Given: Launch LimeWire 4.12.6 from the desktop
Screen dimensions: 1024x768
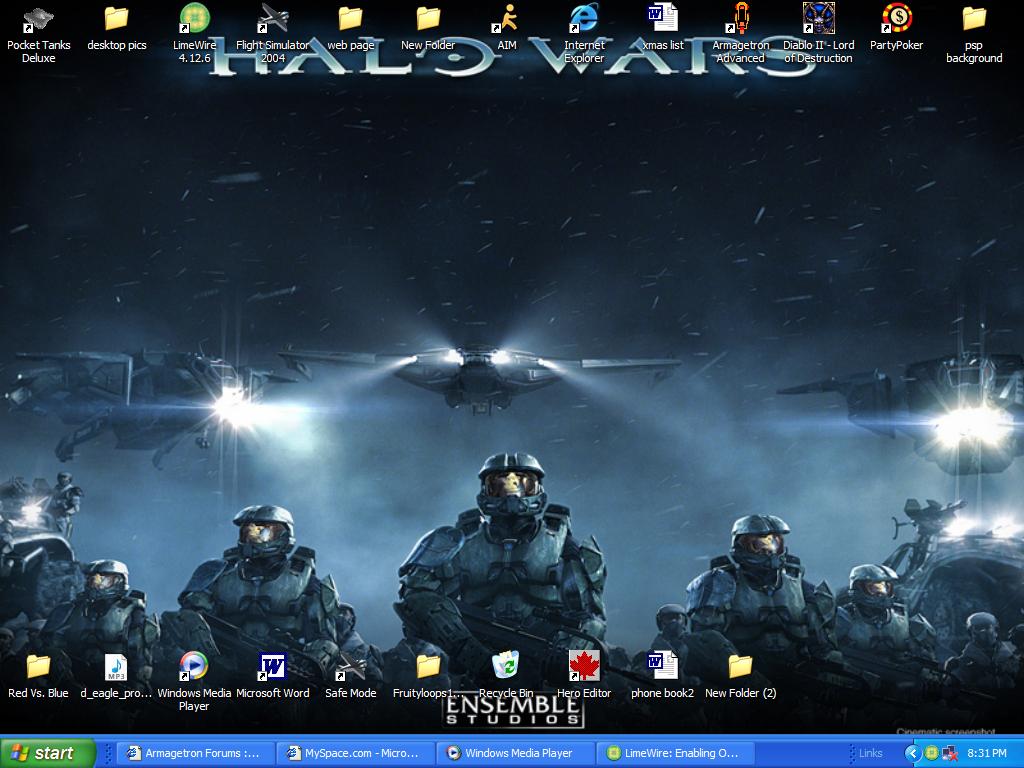Looking at the screenshot, I should point(194,20).
